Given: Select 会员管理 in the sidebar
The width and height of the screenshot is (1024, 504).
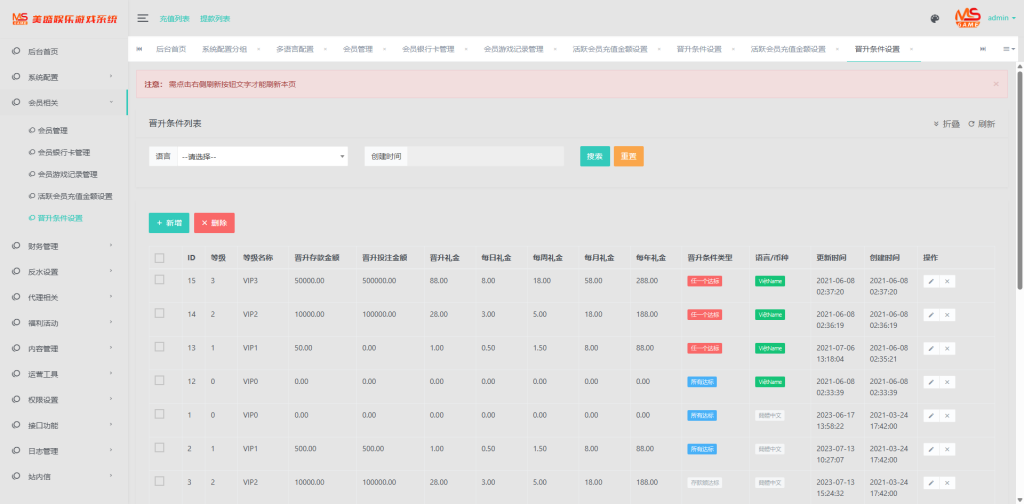Looking at the screenshot, I should [x=53, y=130].
